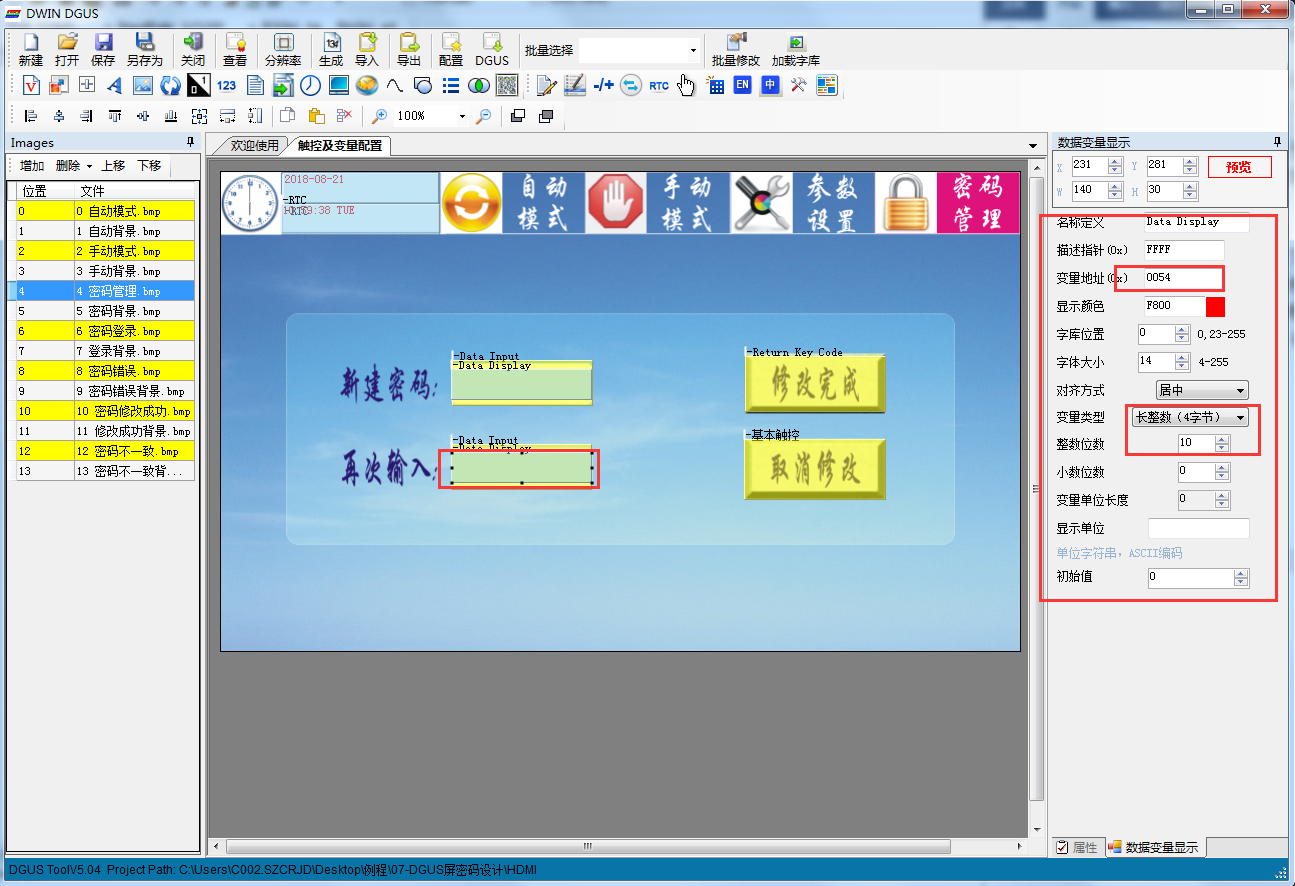Pin the 数据变量显示 panel
The height and width of the screenshot is (886, 1295).
1277,143
